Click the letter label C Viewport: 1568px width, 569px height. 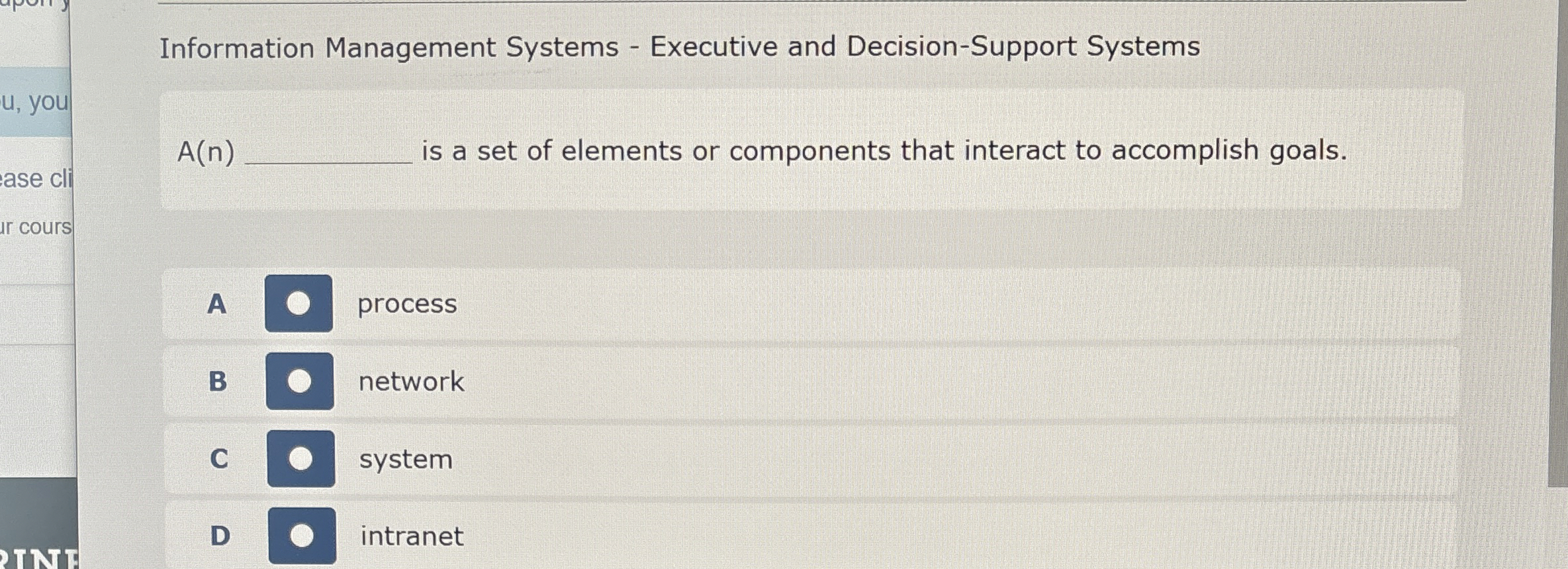(220, 459)
